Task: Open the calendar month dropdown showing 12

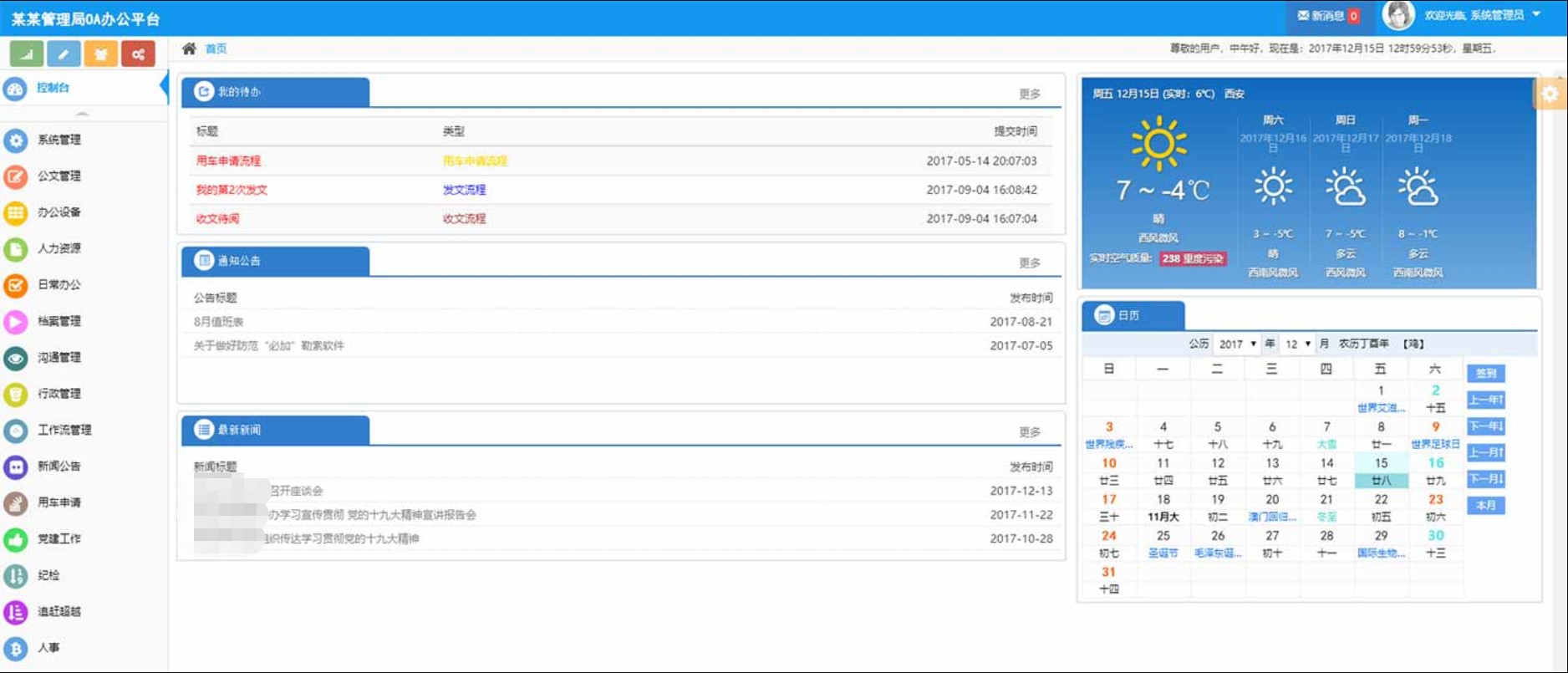Action: [x=1297, y=344]
